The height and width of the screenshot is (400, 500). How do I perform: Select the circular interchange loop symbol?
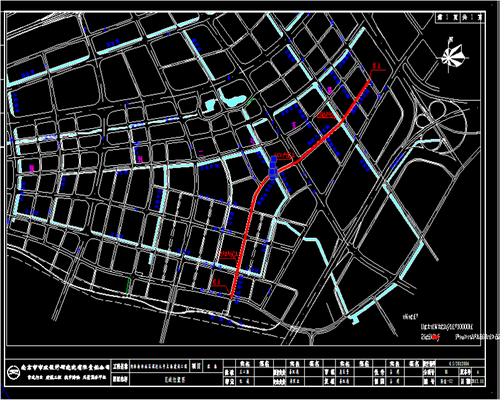(436, 108)
